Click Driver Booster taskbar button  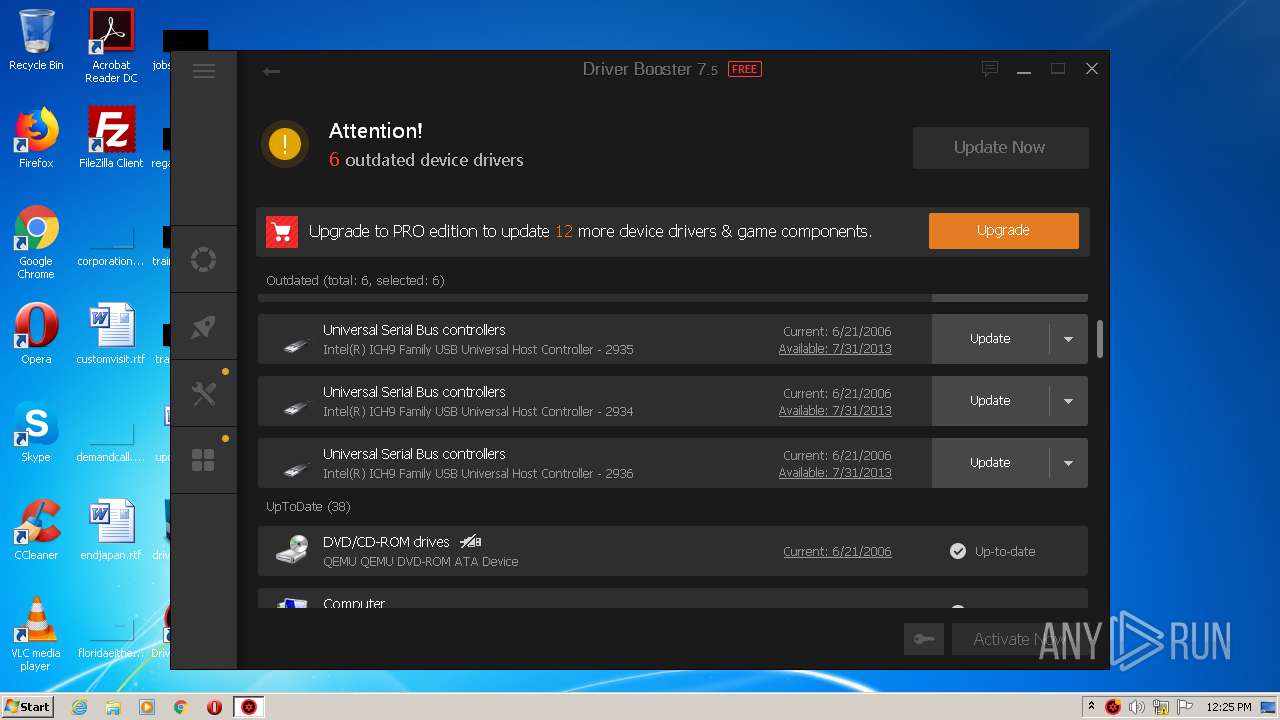pyautogui.click(x=249, y=707)
